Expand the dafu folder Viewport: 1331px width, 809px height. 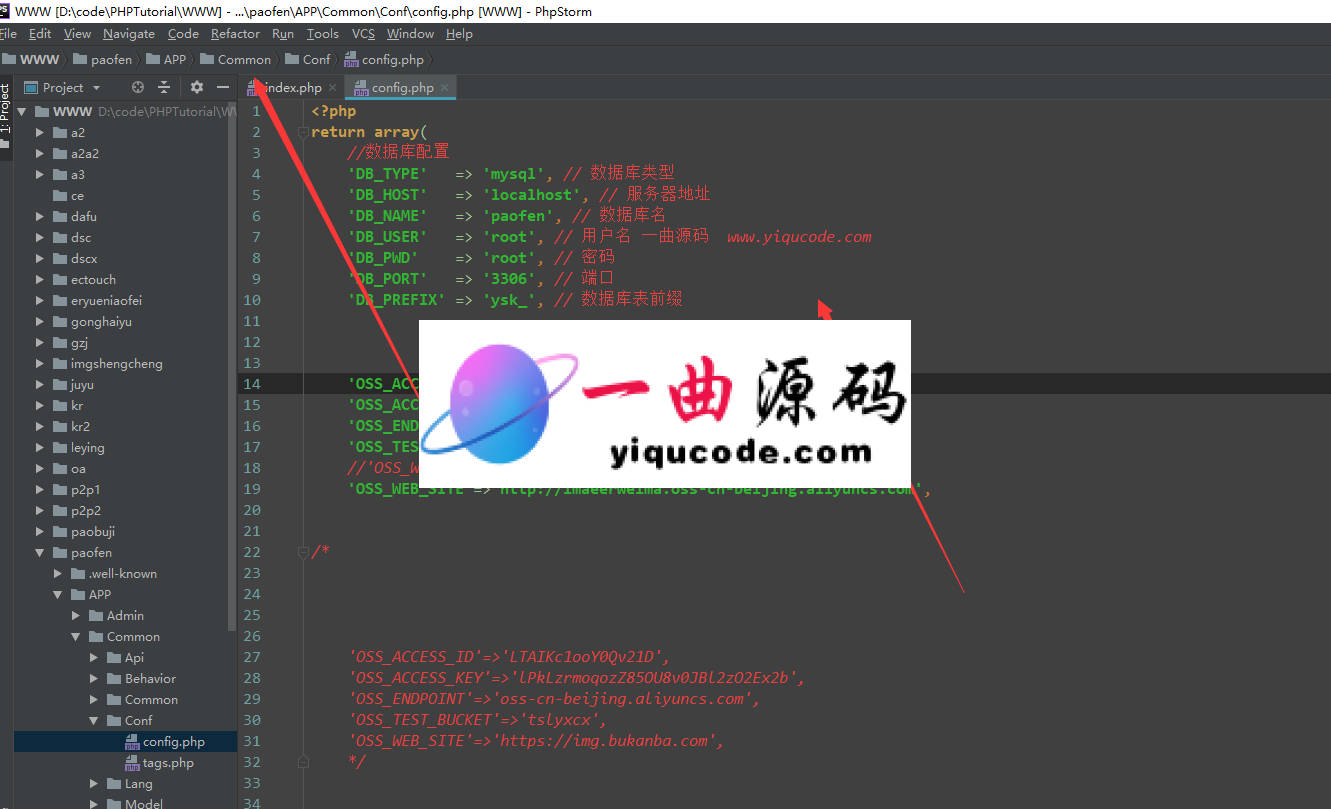(x=40, y=217)
